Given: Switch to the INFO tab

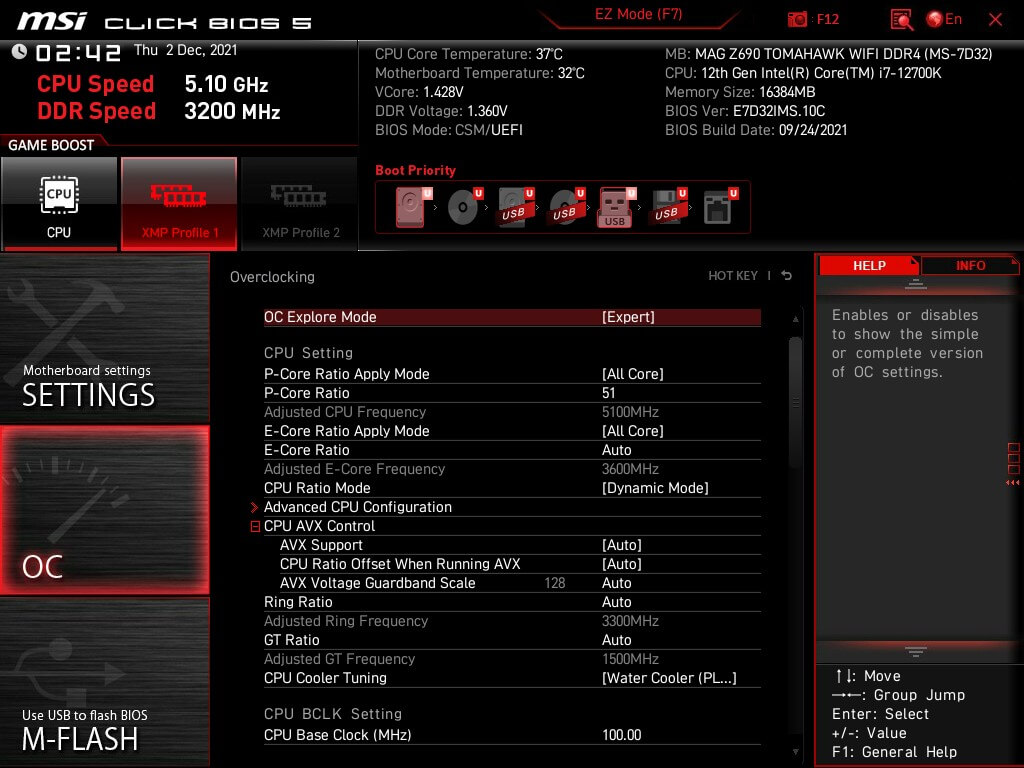Looking at the screenshot, I should click(969, 266).
